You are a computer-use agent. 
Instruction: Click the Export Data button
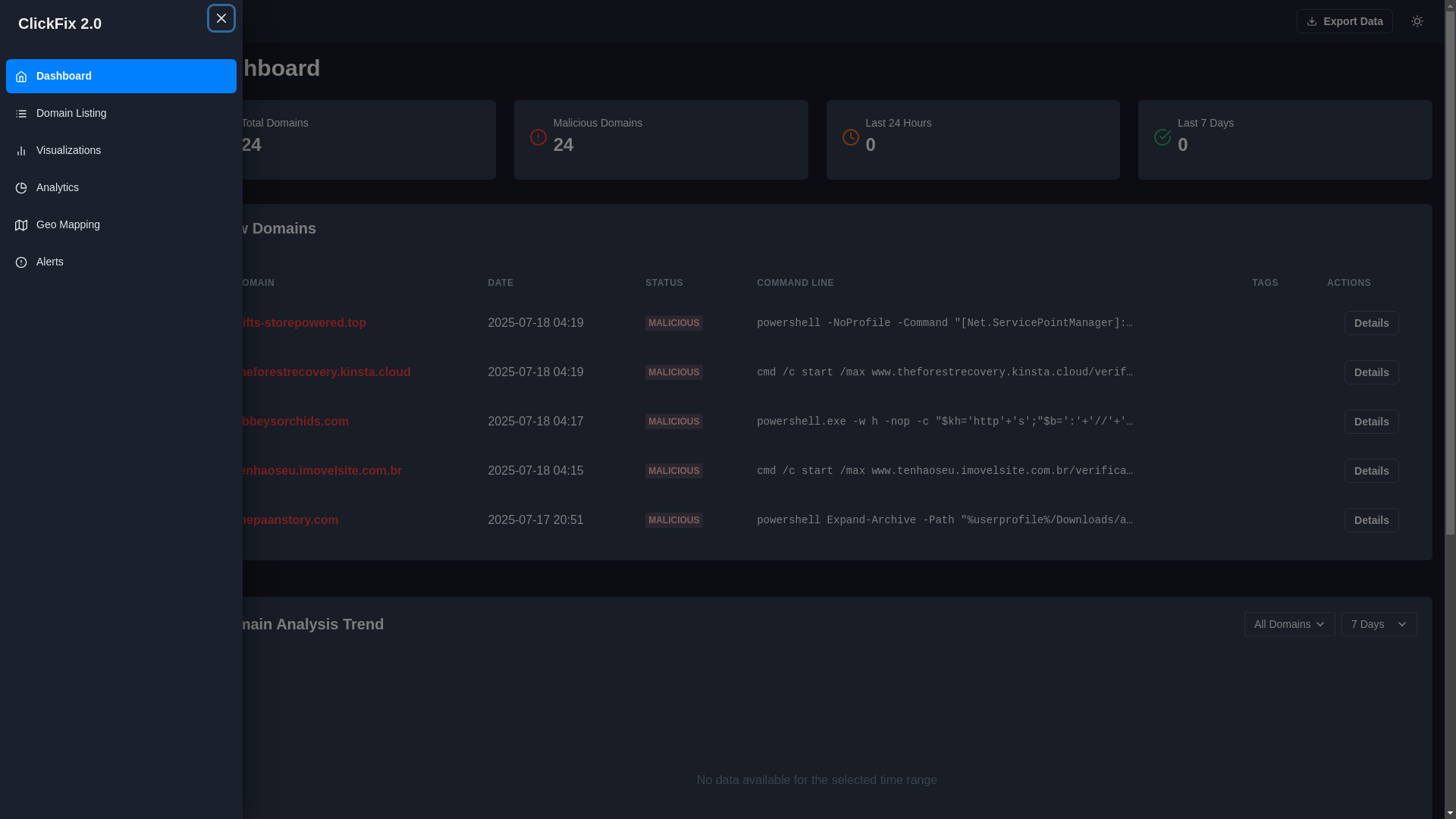[x=1345, y=21]
